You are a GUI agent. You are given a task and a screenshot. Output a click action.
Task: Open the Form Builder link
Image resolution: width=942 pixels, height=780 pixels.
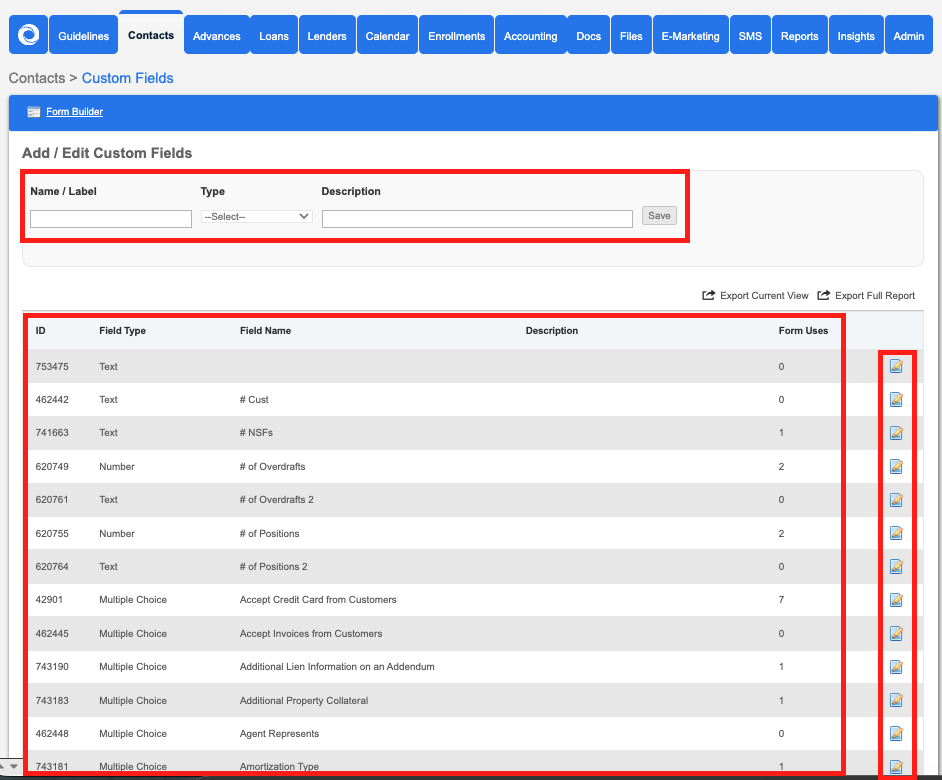tap(74, 112)
